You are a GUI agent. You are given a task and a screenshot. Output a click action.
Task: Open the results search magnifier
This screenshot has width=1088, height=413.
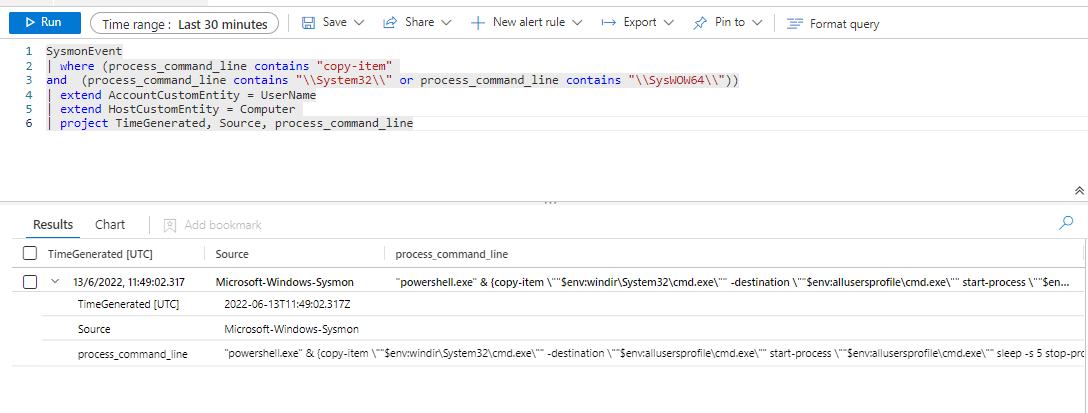[x=1066, y=223]
